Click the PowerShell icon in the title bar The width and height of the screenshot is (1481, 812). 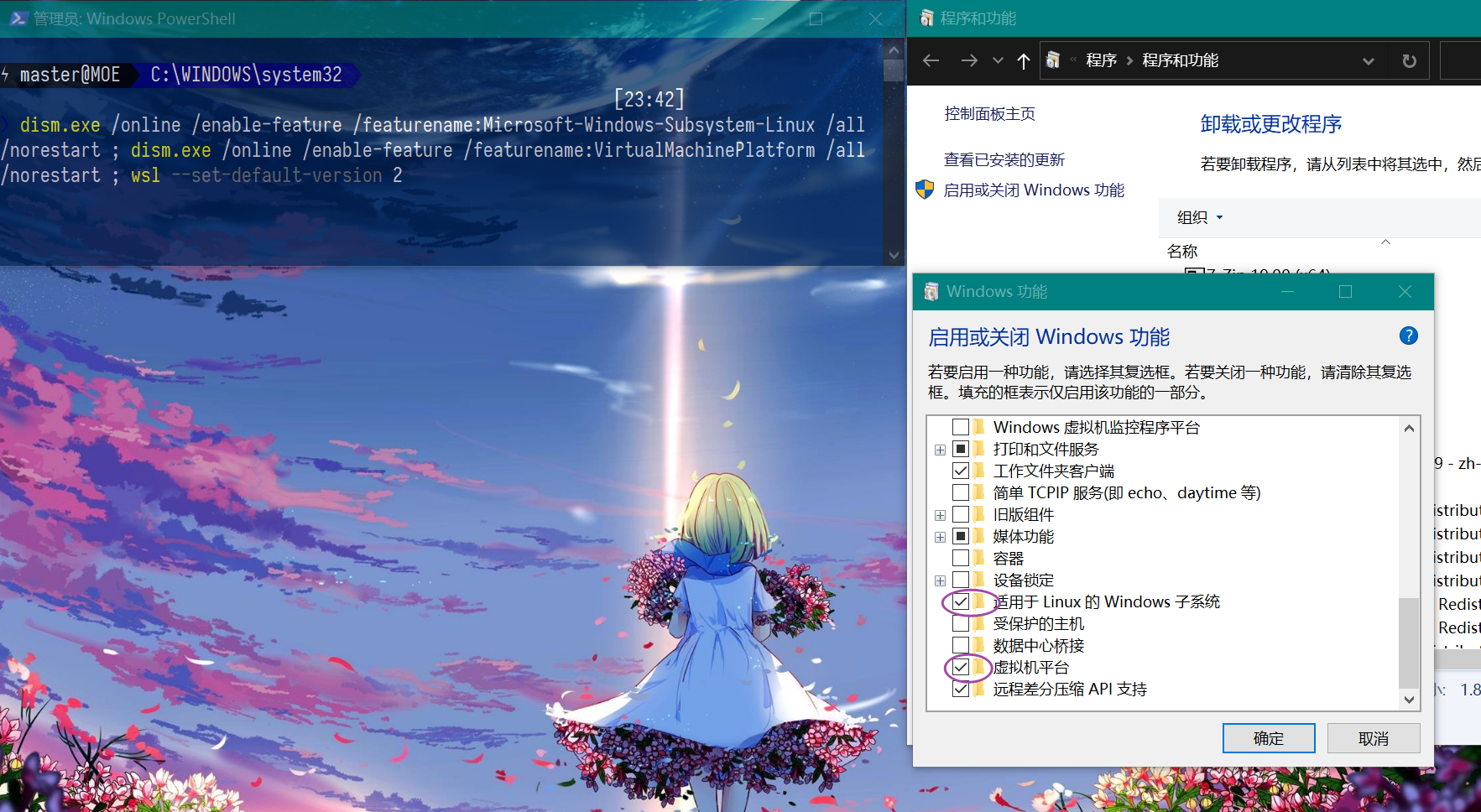[18, 18]
